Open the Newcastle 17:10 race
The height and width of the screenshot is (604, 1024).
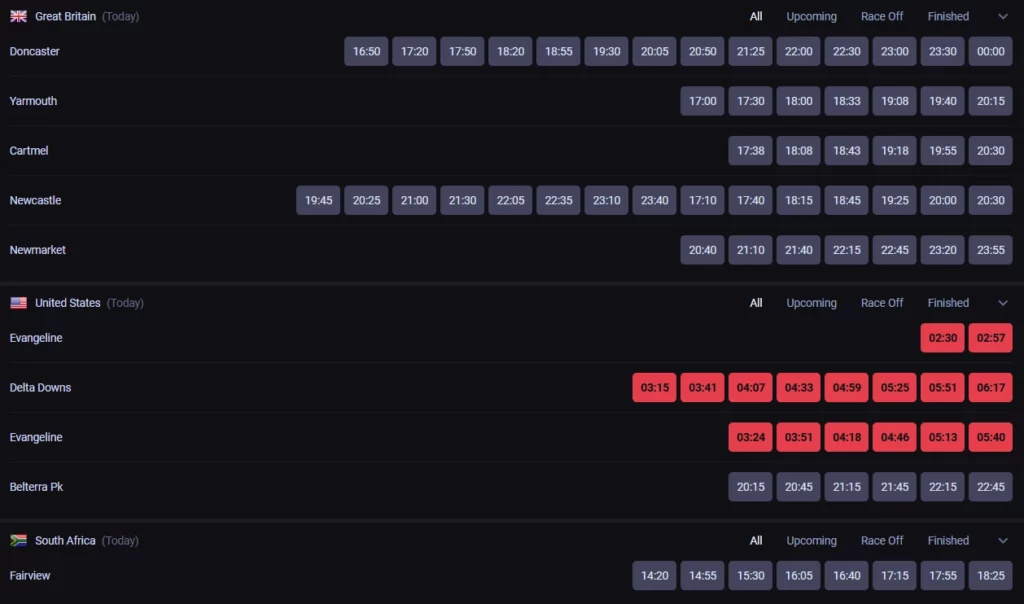(703, 200)
